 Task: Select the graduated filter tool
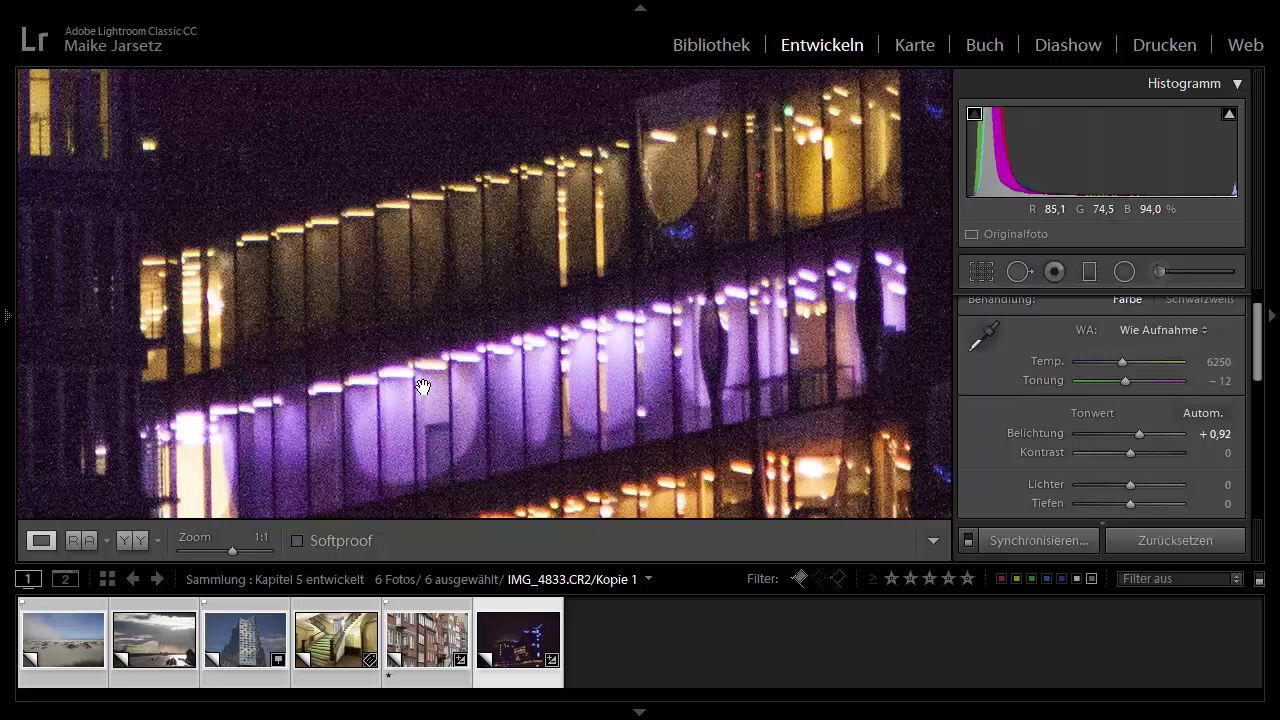1089,272
